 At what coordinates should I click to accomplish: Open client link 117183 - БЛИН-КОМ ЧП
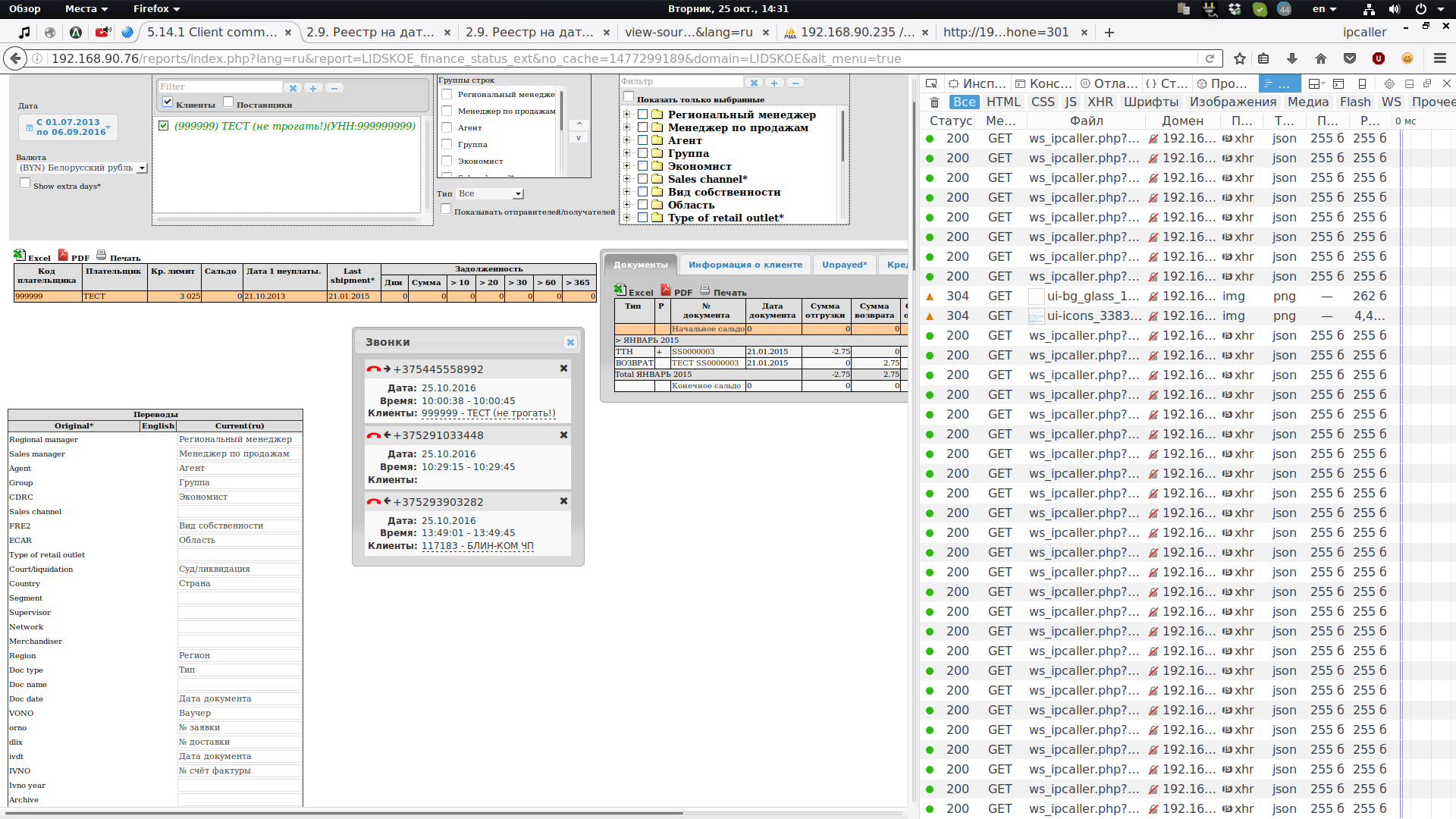[478, 546]
